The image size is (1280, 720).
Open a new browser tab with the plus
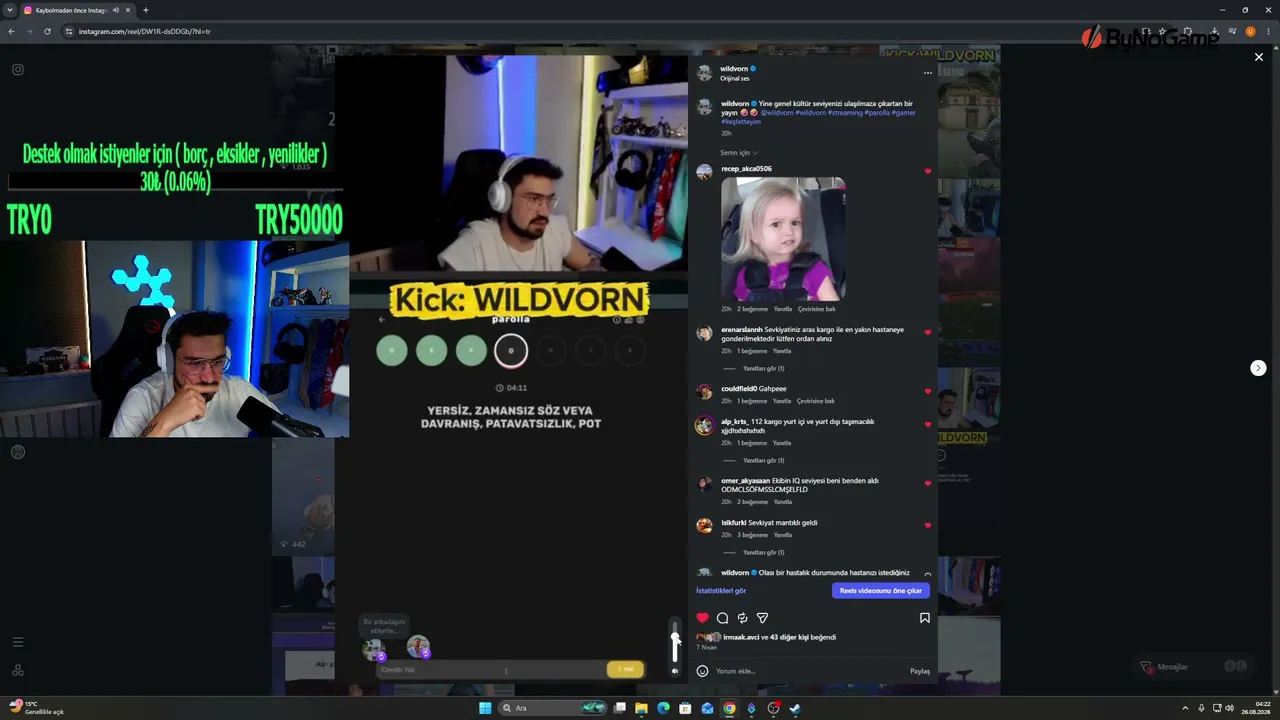(146, 10)
